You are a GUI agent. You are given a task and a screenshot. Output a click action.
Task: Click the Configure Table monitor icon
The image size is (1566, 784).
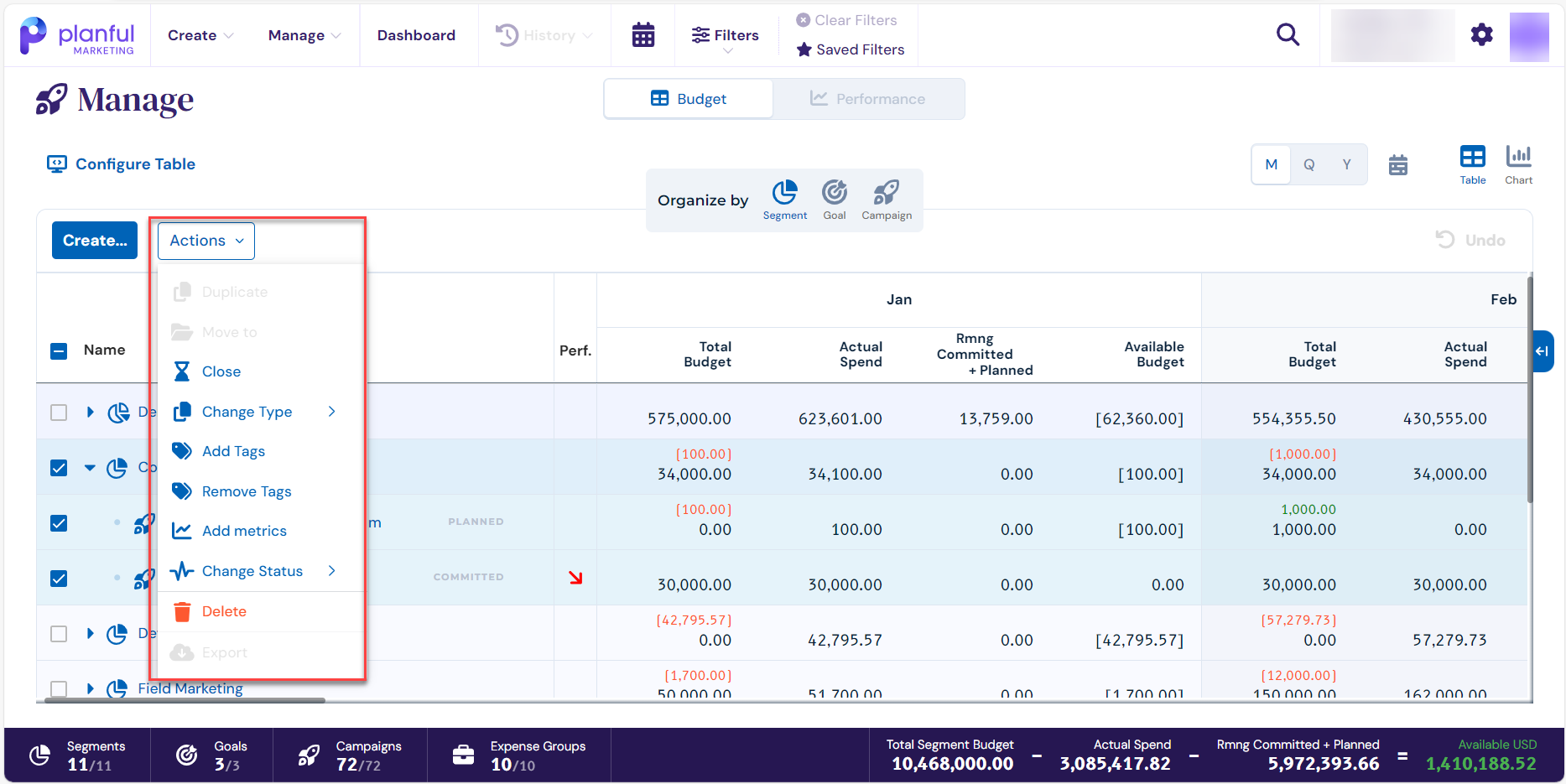pos(56,164)
